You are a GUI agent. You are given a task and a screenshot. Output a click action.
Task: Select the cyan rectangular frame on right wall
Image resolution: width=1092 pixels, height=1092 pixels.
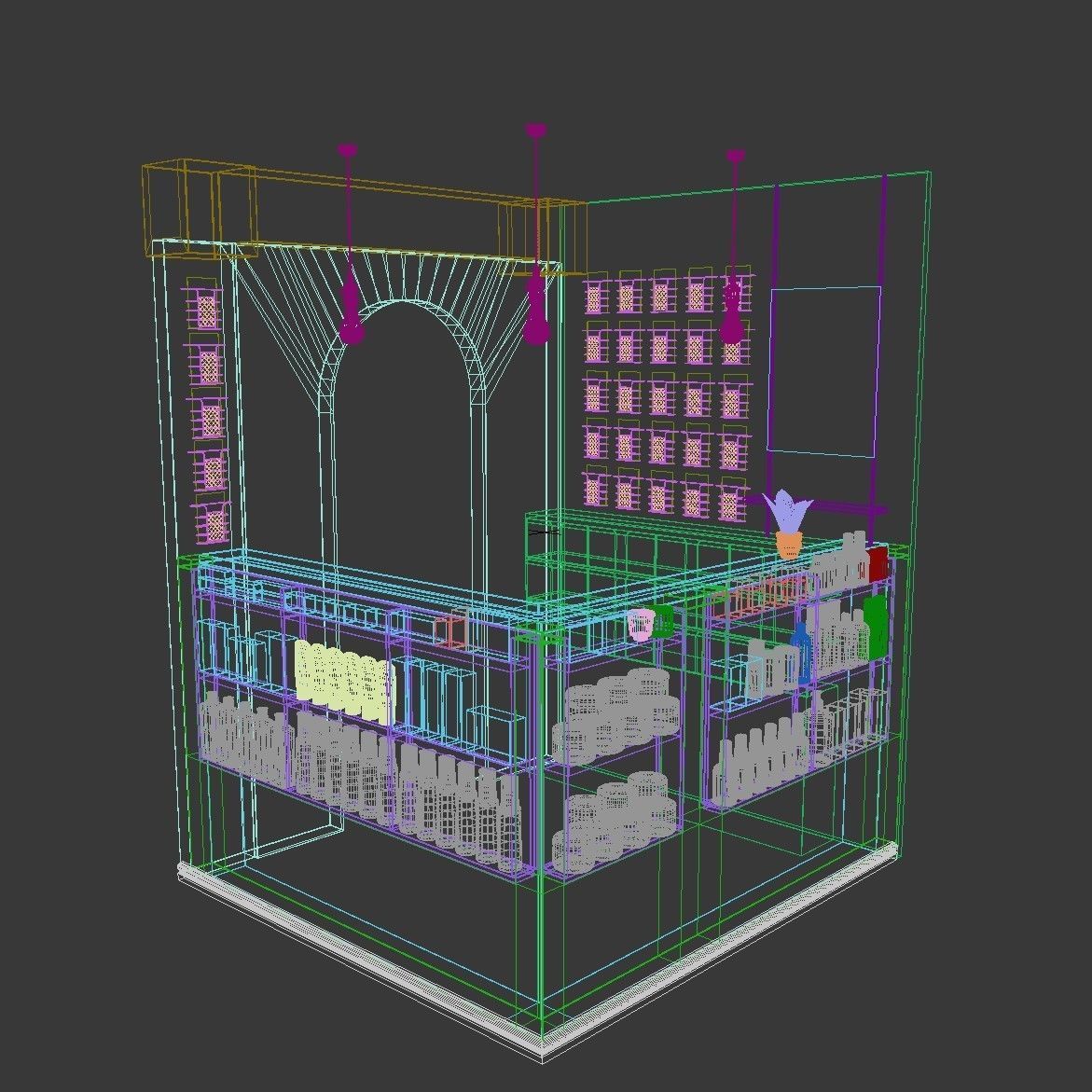pyautogui.click(x=823, y=371)
